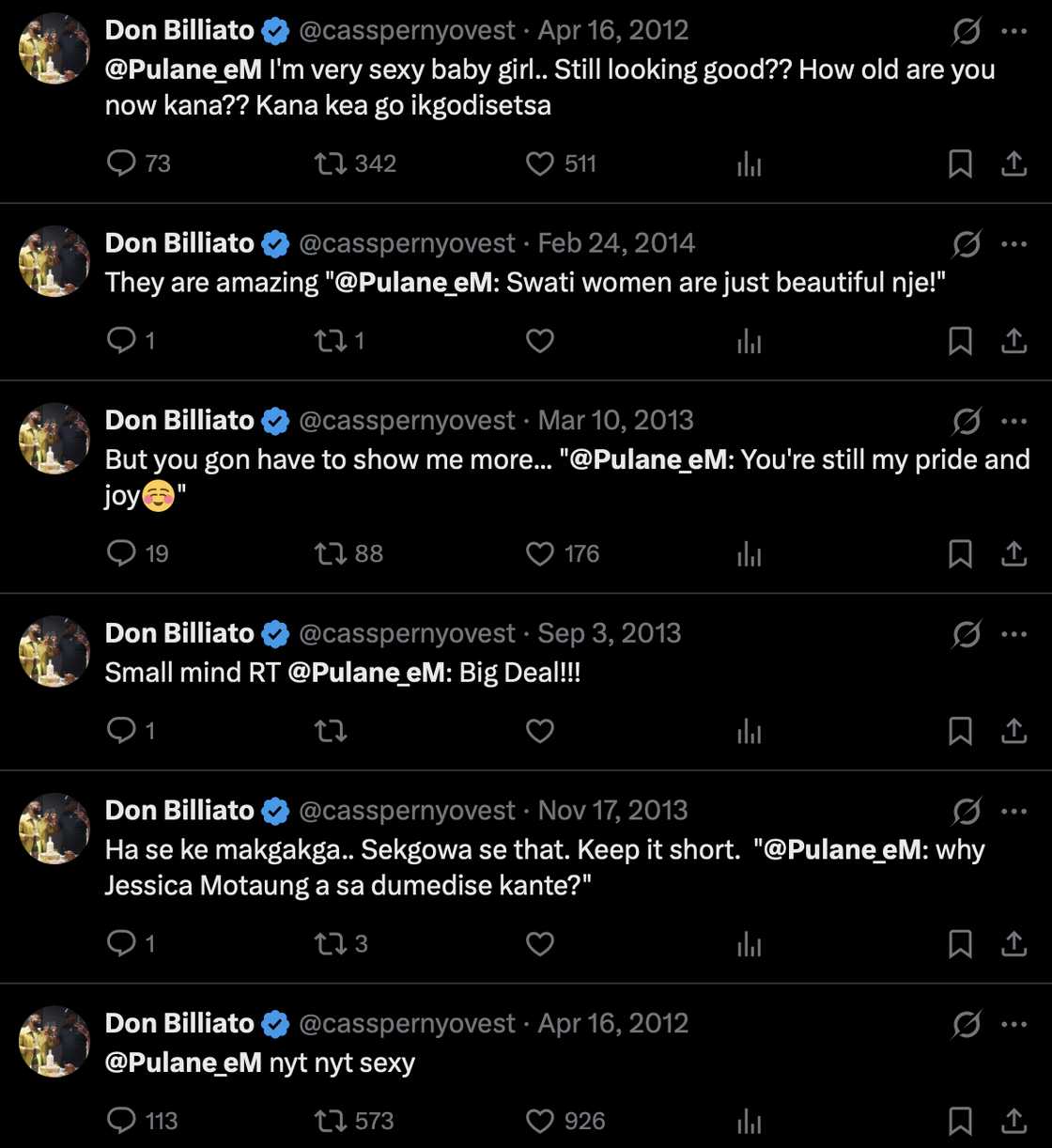Like the tweet with 511 likes
This screenshot has height=1148, width=1052.
[x=540, y=163]
